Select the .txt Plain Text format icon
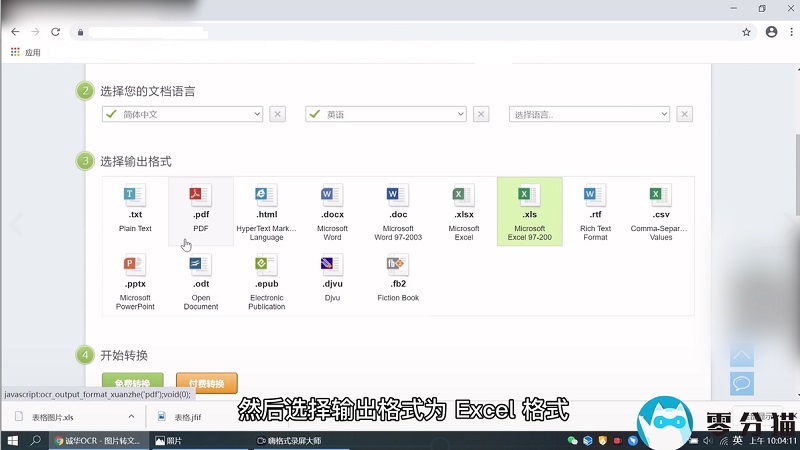This screenshot has height=450, width=800. click(134, 196)
